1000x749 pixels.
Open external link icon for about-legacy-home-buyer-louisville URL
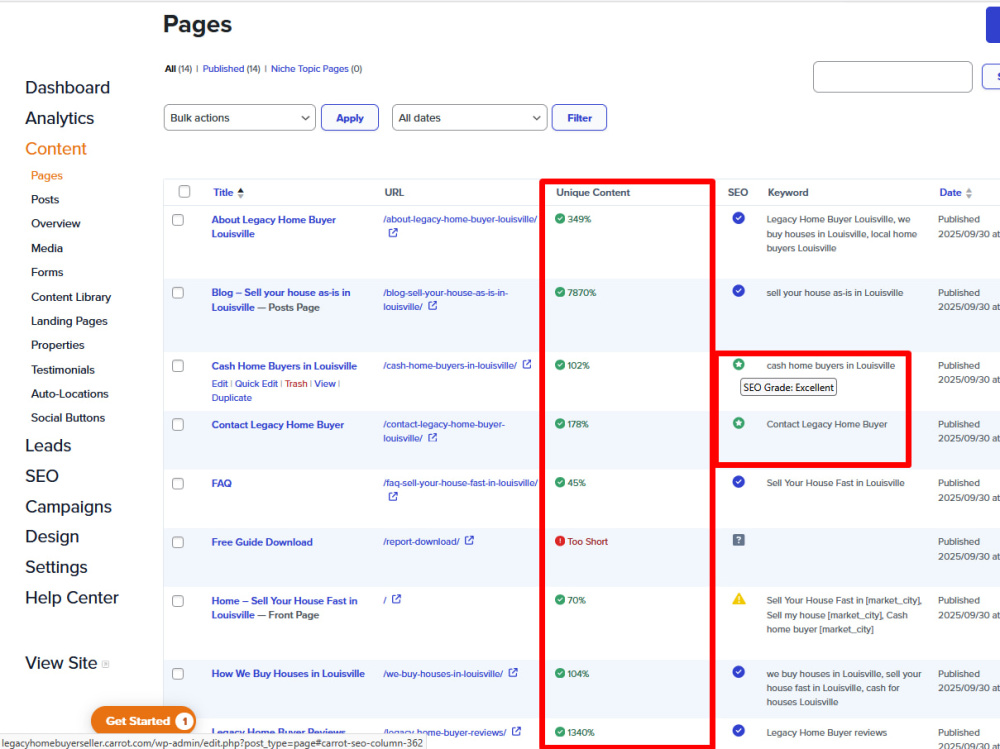pyautogui.click(x=393, y=233)
